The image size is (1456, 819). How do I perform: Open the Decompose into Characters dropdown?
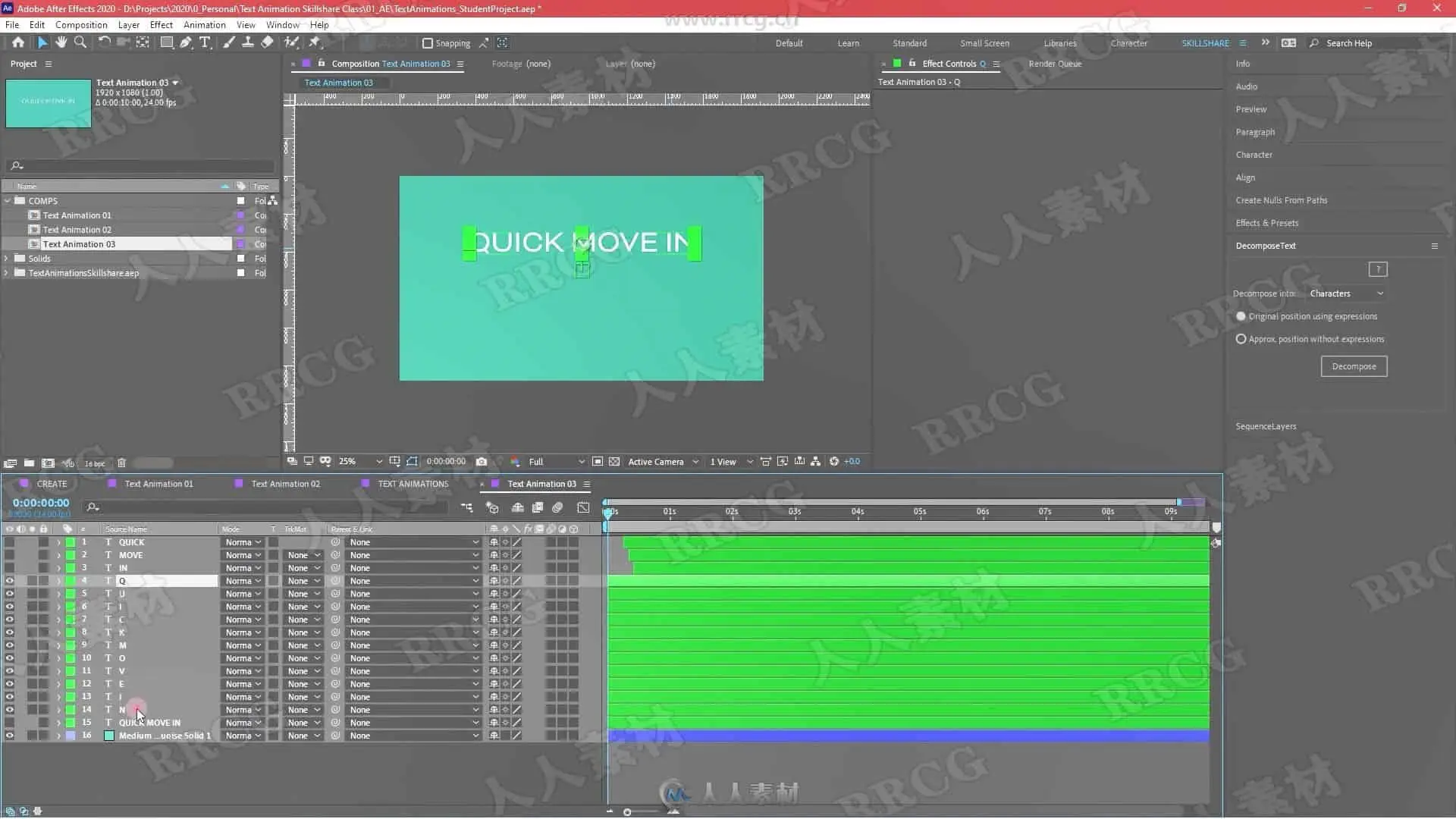[1346, 293]
